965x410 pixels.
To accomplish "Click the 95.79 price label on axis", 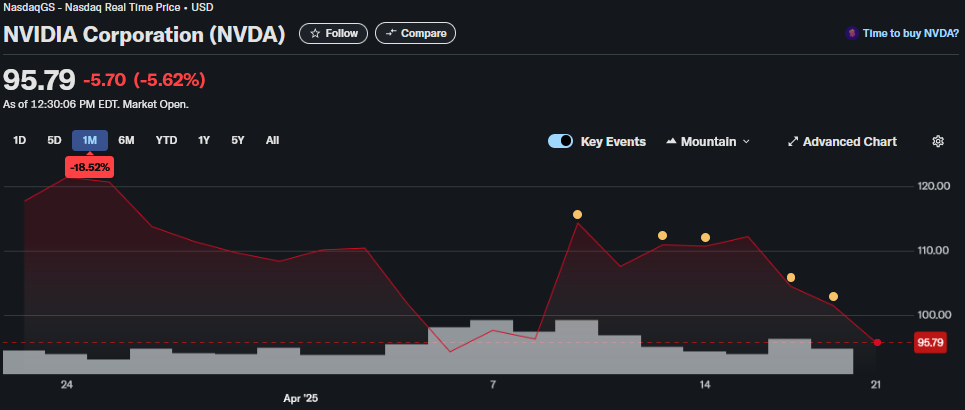I will pyautogui.click(x=929, y=342).
